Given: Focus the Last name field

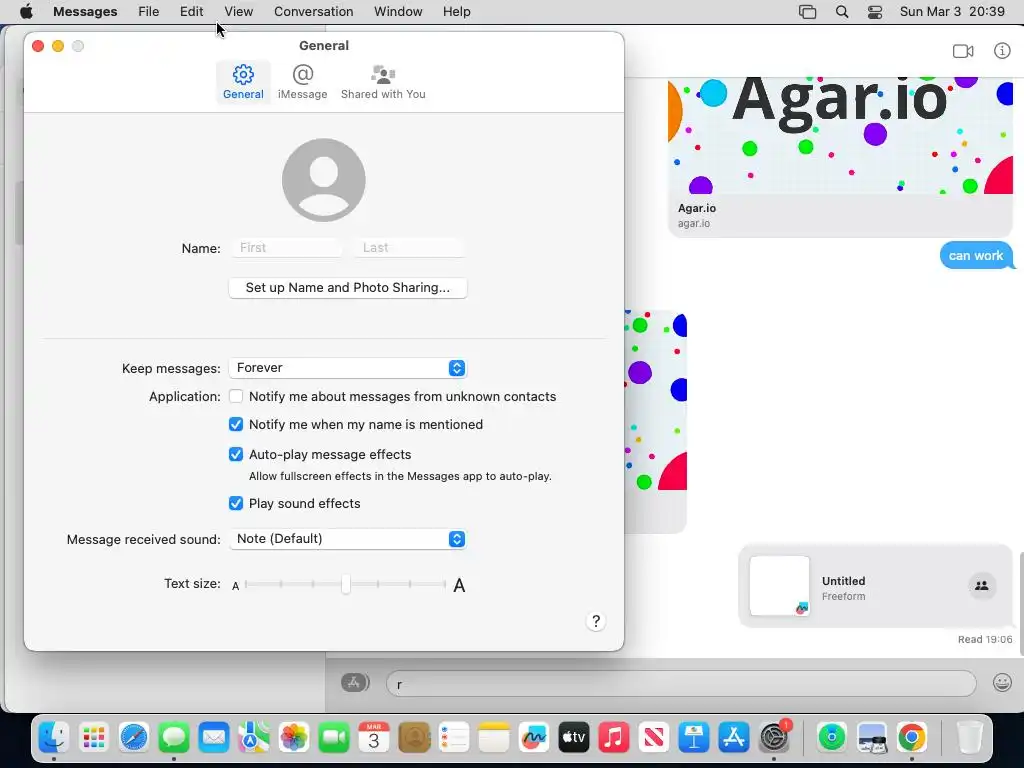Looking at the screenshot, I should coord(408,248).
